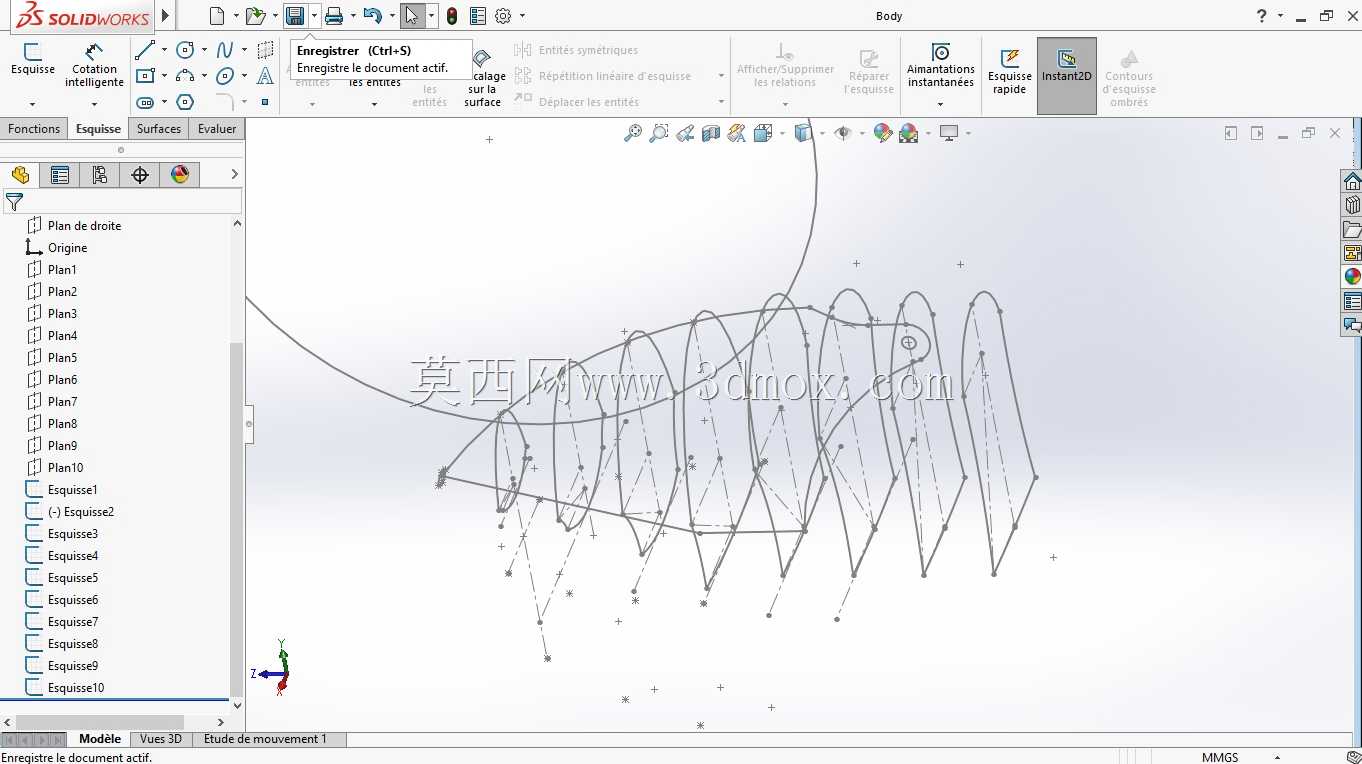Activate the Select arrow tool
The image size is (1362, 764).
[x=412, y=16]
